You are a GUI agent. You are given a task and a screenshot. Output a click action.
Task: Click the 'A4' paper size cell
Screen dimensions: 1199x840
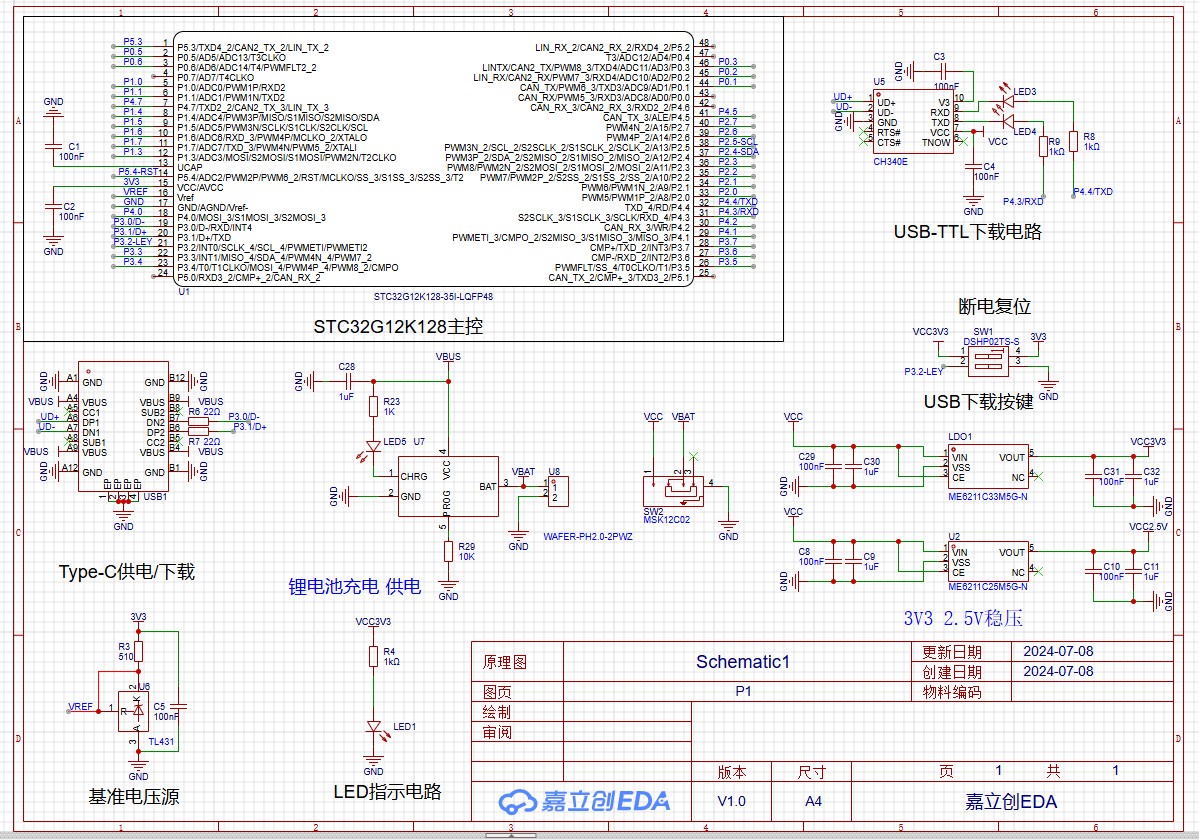pyautogui.click(x=813, y=801)
